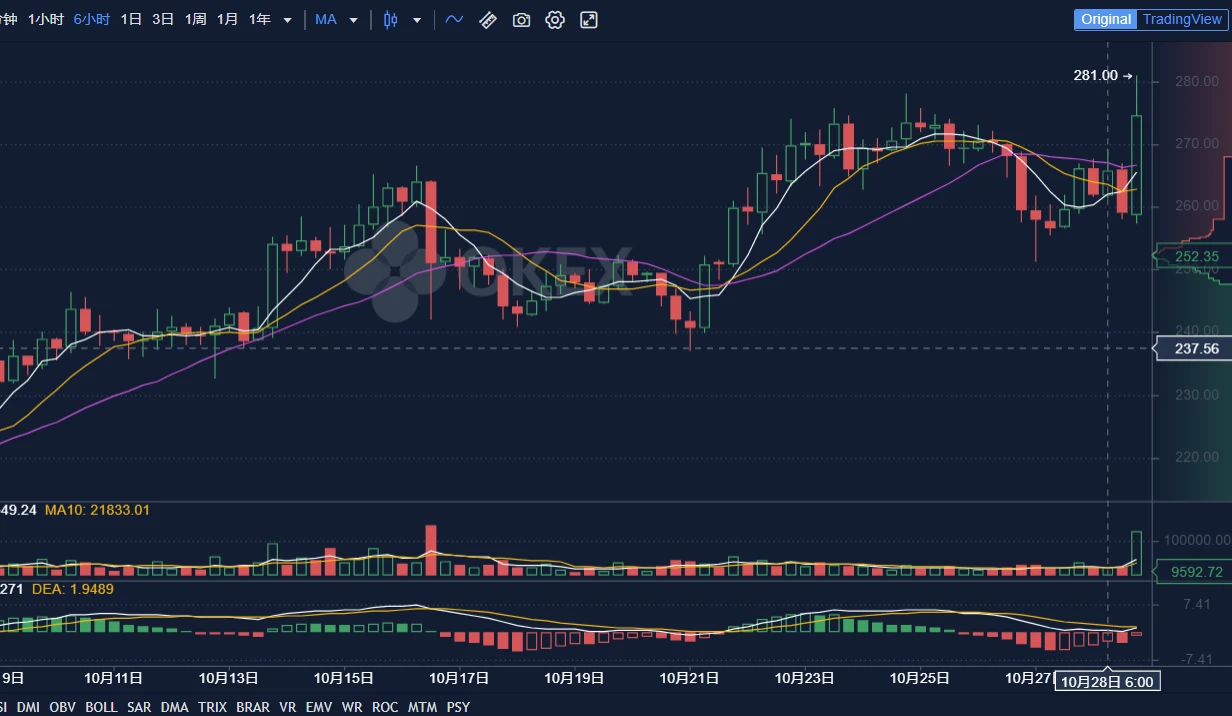Keep the Original chart view selected
1232x716 pixels.
[1105, 19]
